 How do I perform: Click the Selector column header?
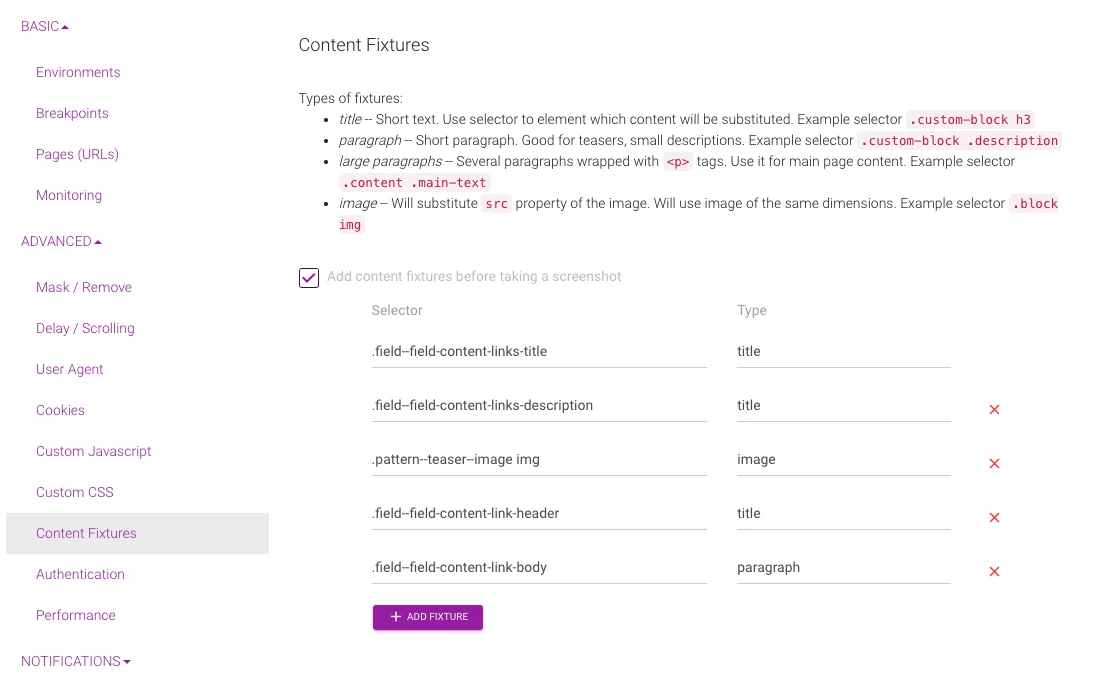[397, 310]
